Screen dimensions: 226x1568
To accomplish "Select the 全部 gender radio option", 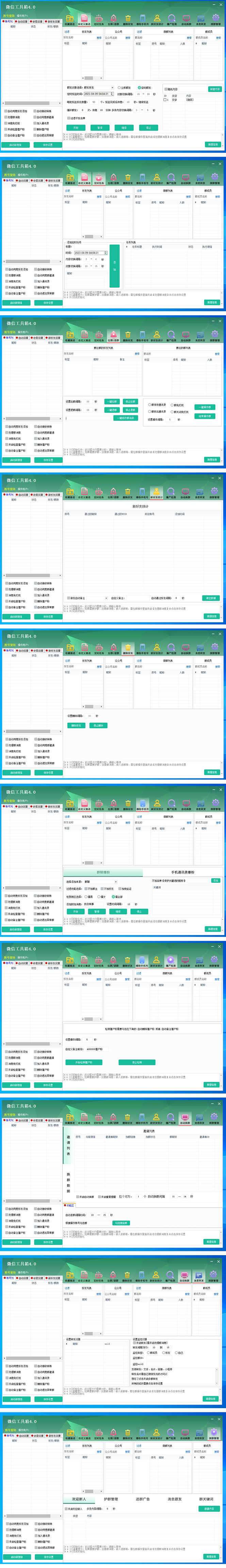I will point(114,897).
